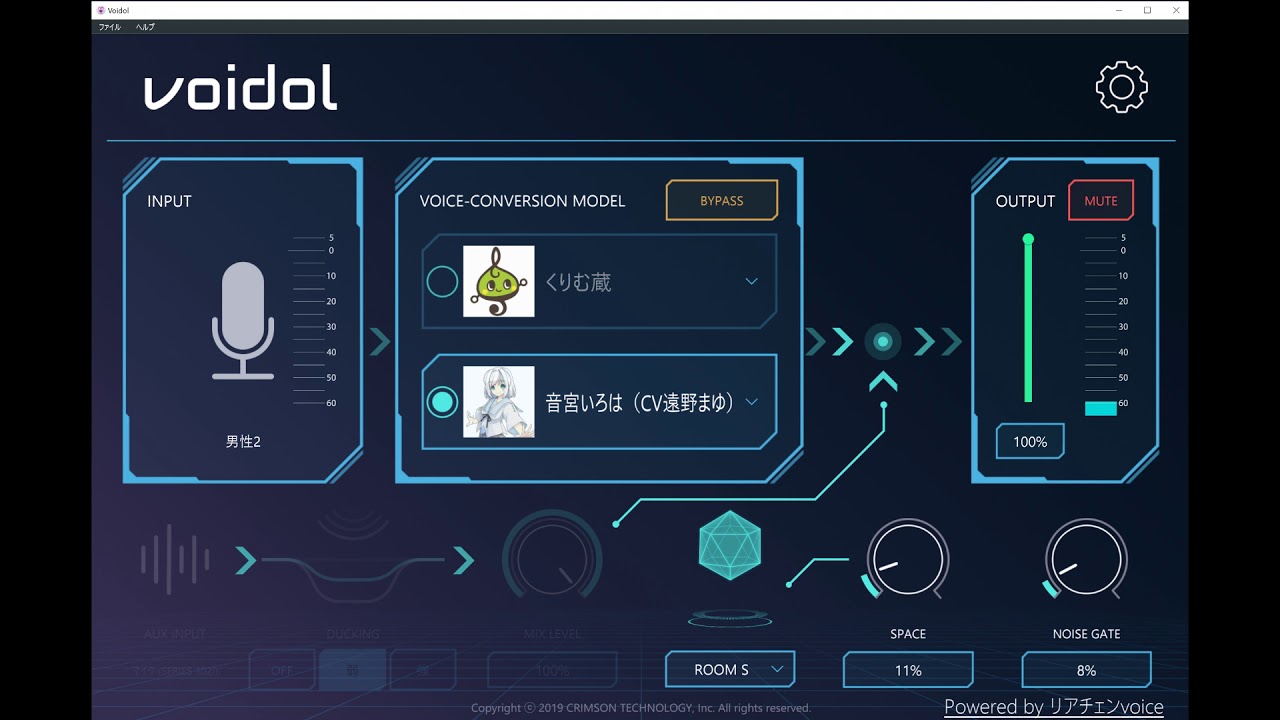1280x720 pixels.
Task: Click the INPUT panel label
Action: pyautogui.click(x=169, y=201)
